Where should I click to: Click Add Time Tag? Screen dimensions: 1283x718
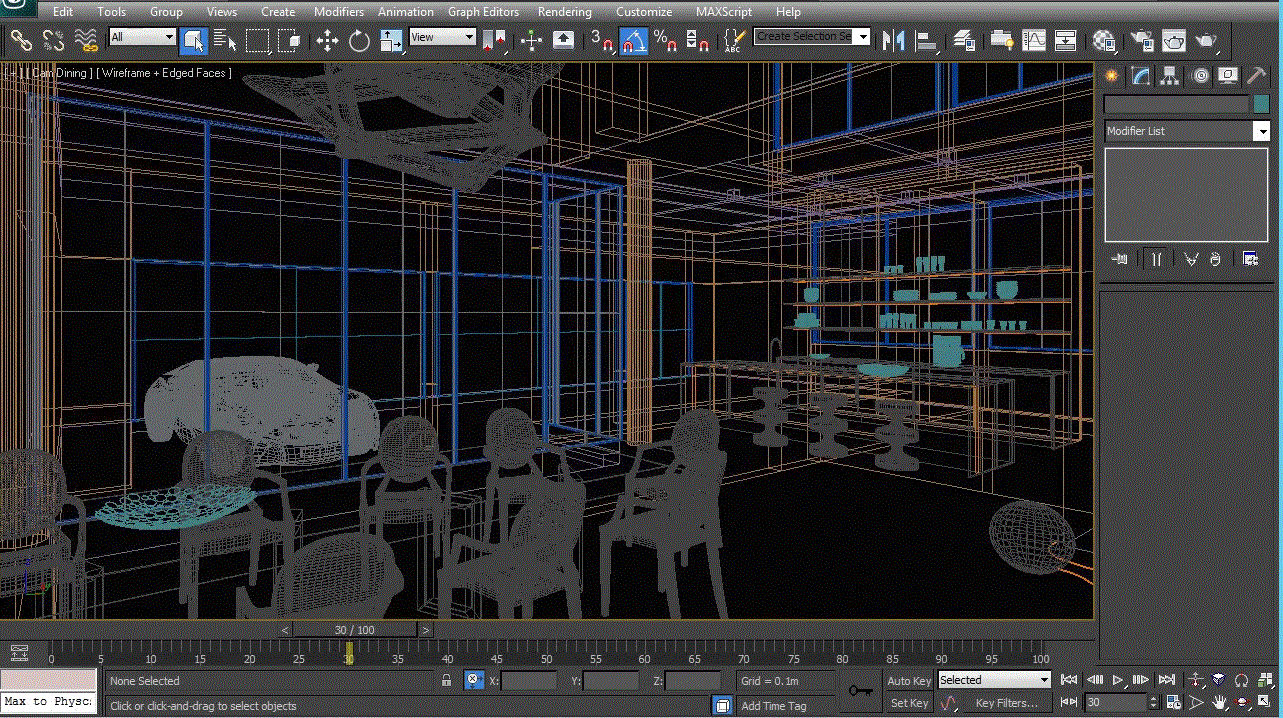pos(773,706)
